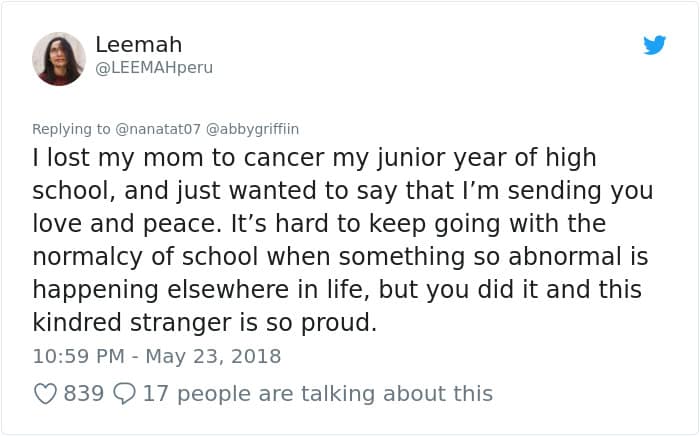Click the display name Leemah
The image size is (700, 436).
pyautogui.click(x=138, y=45)
